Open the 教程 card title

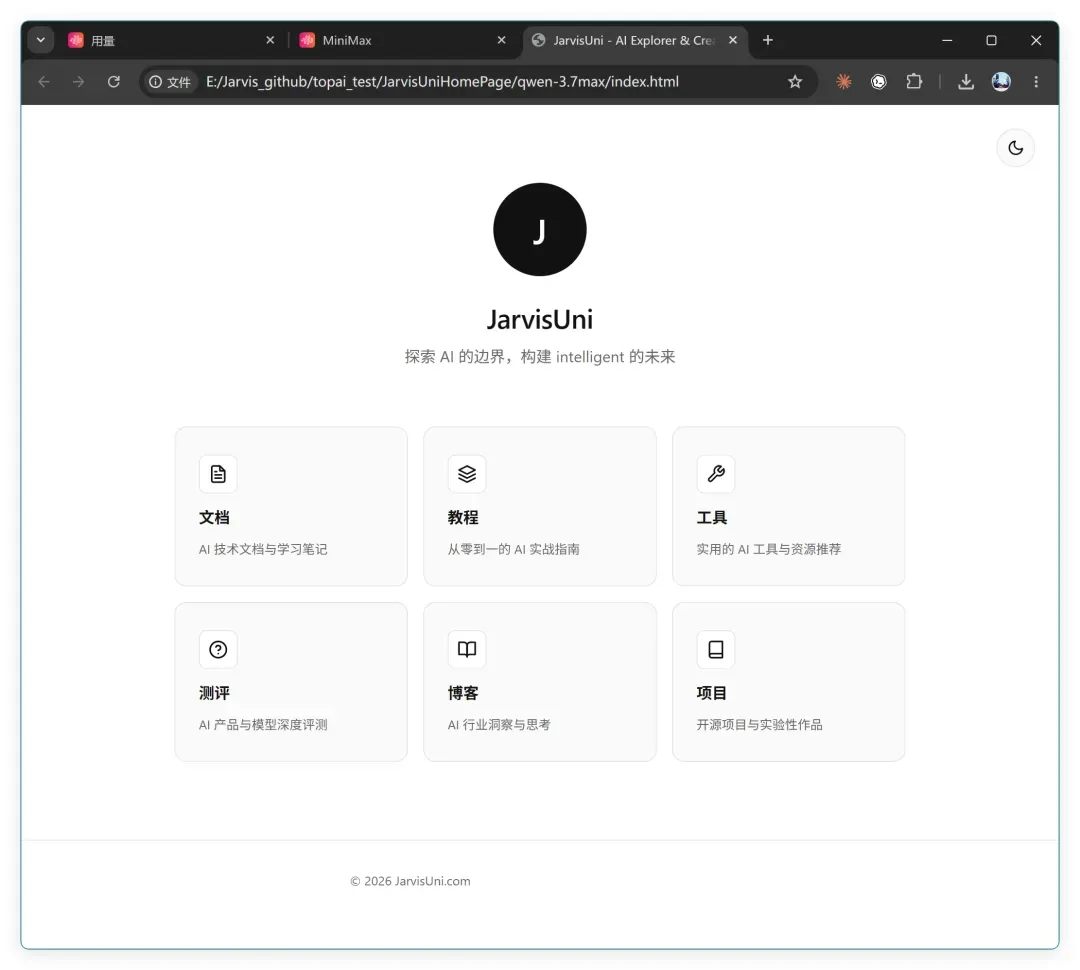463,517
